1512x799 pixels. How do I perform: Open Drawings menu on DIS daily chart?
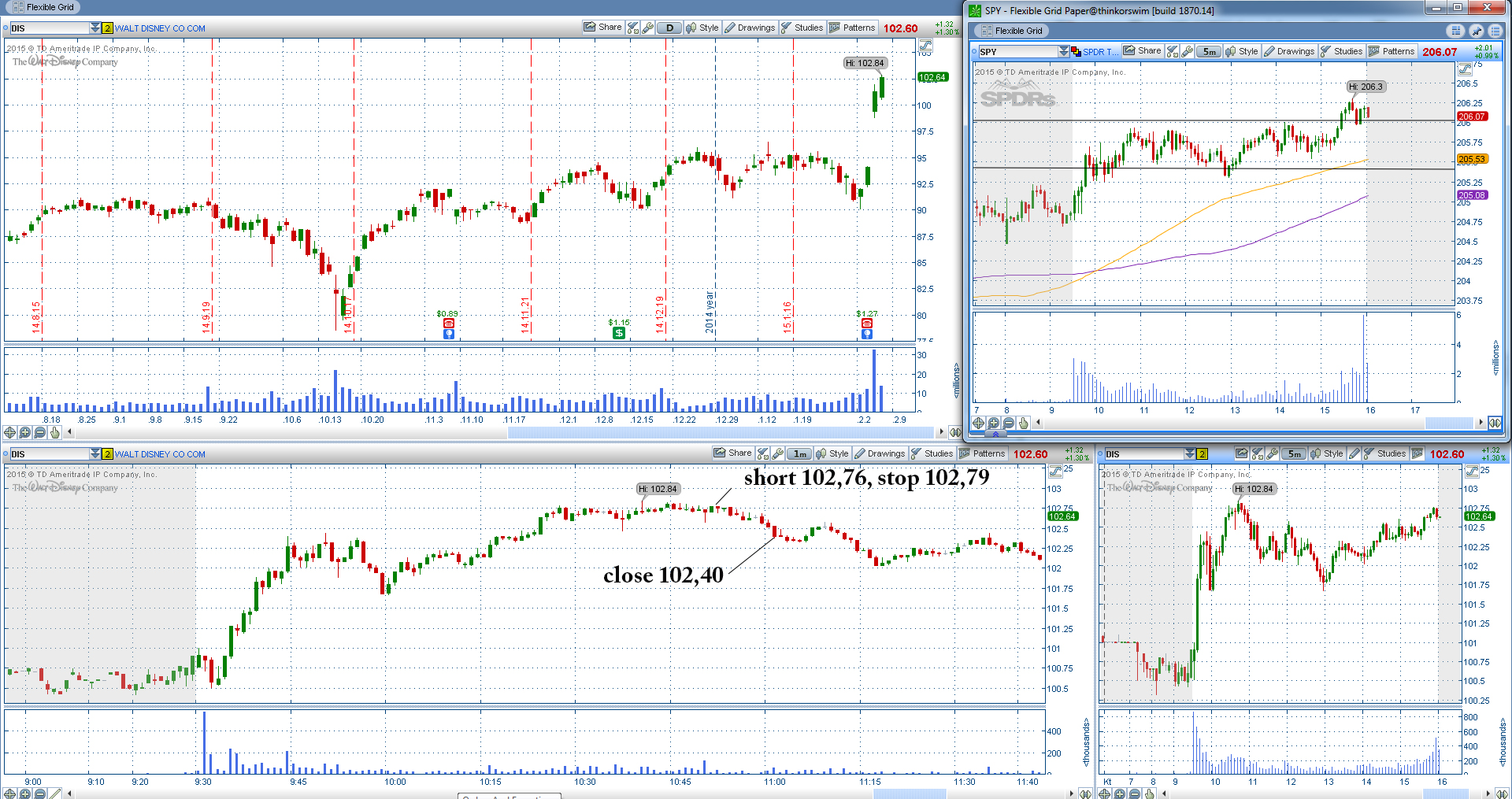(x=750, y=28)
